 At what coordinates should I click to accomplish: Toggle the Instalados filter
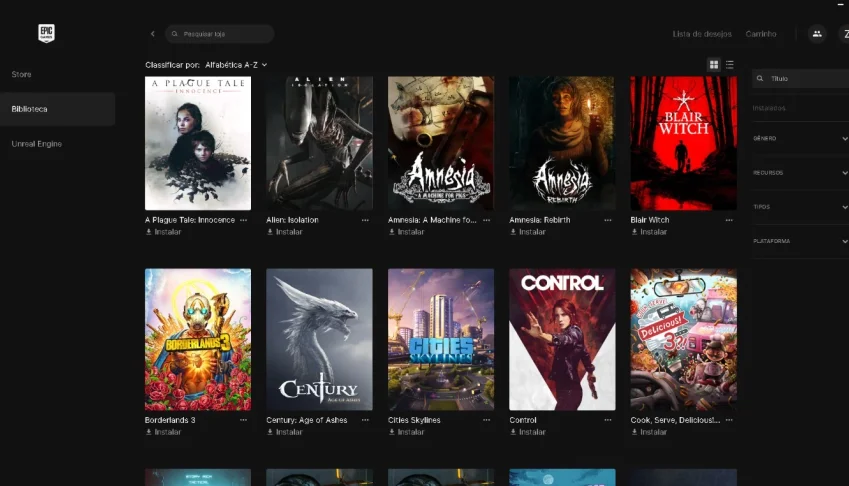point(769,108)
